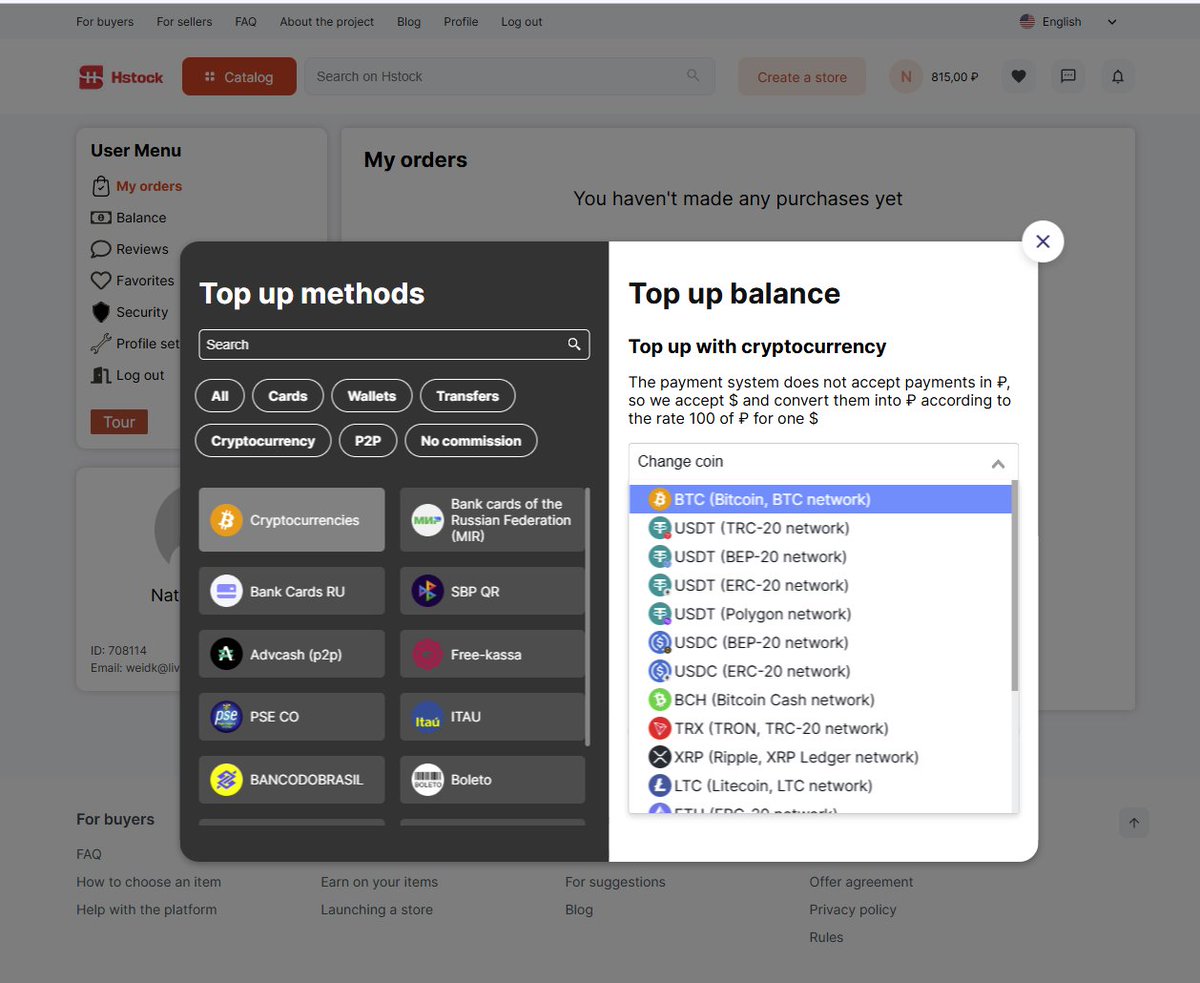Open the favorites heart icon in header
The width and height of the screenshot is (1200, 983).
[1018, 76]
